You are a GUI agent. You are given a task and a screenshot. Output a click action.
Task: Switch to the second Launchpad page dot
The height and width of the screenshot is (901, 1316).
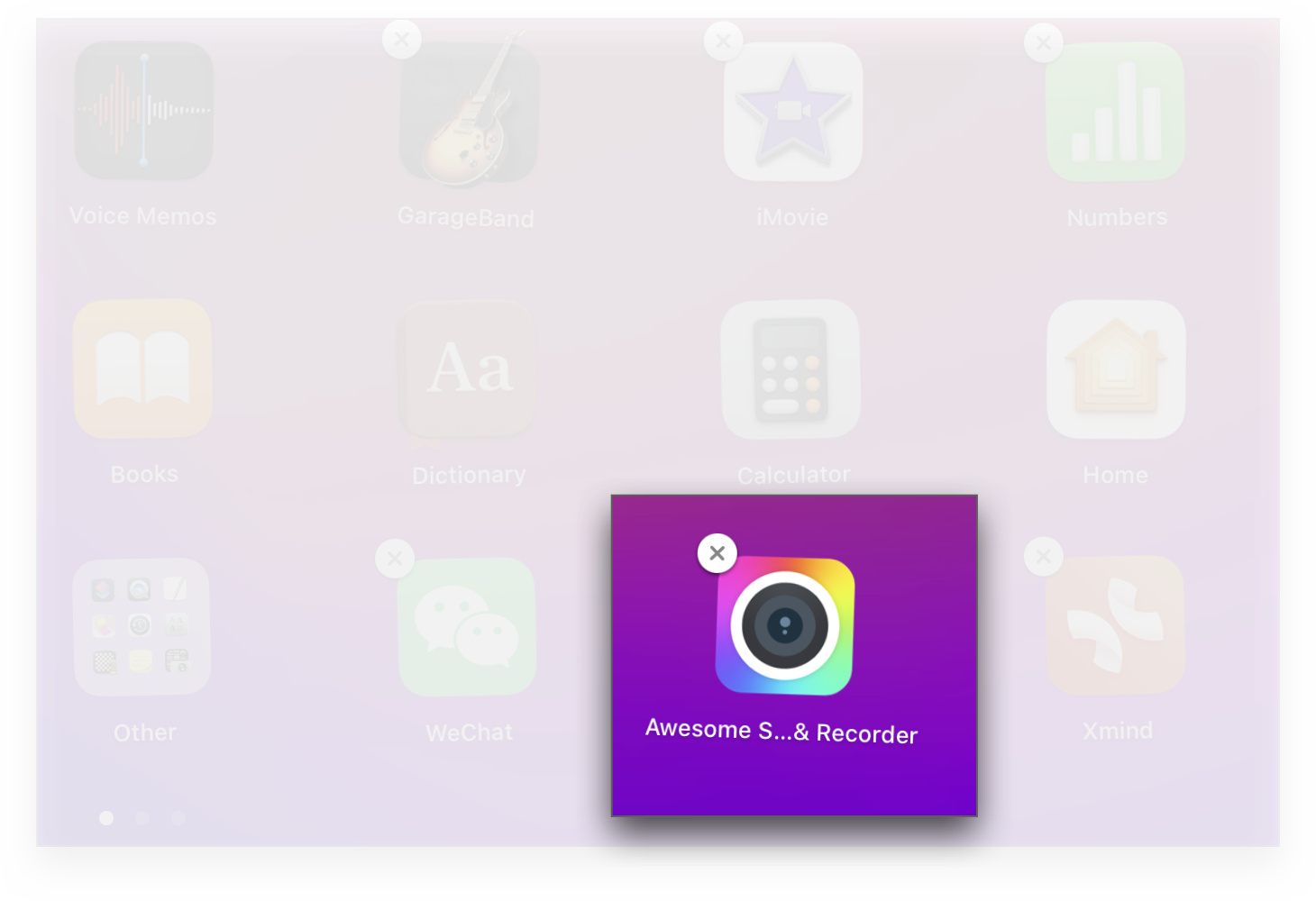(x=142, y=818)
